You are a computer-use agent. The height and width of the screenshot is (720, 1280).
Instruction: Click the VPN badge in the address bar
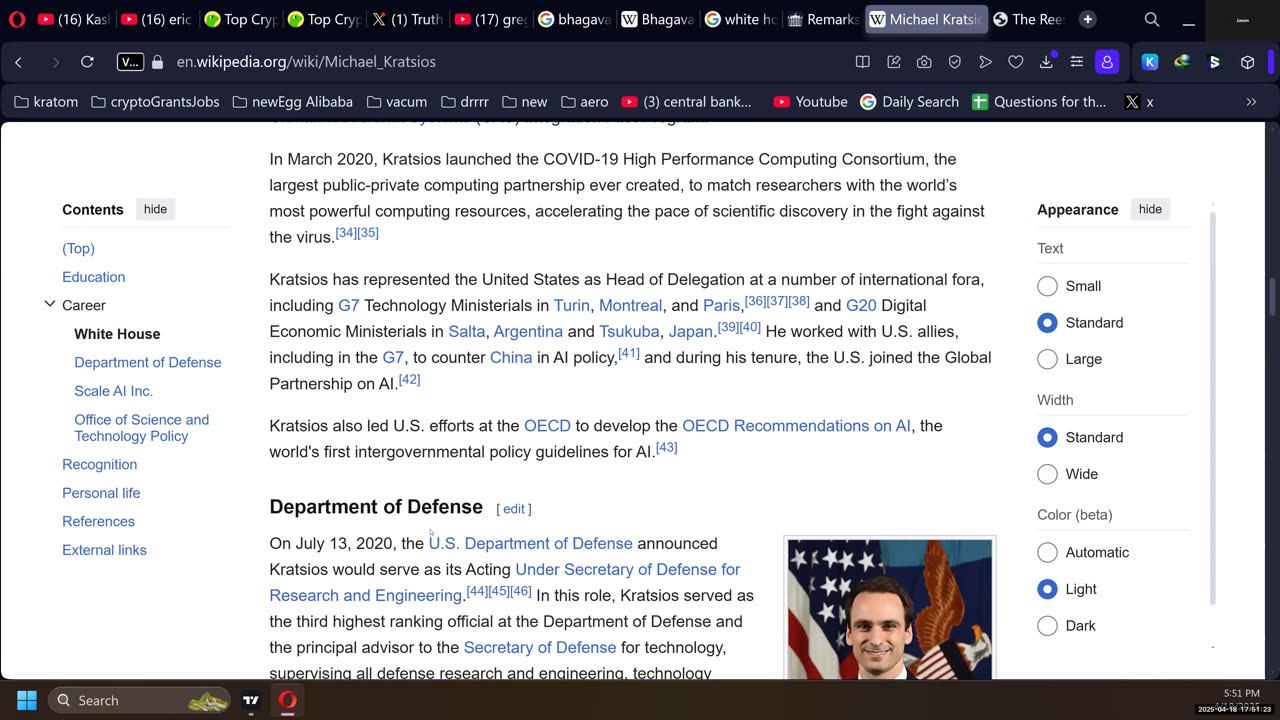pos(130,62)
